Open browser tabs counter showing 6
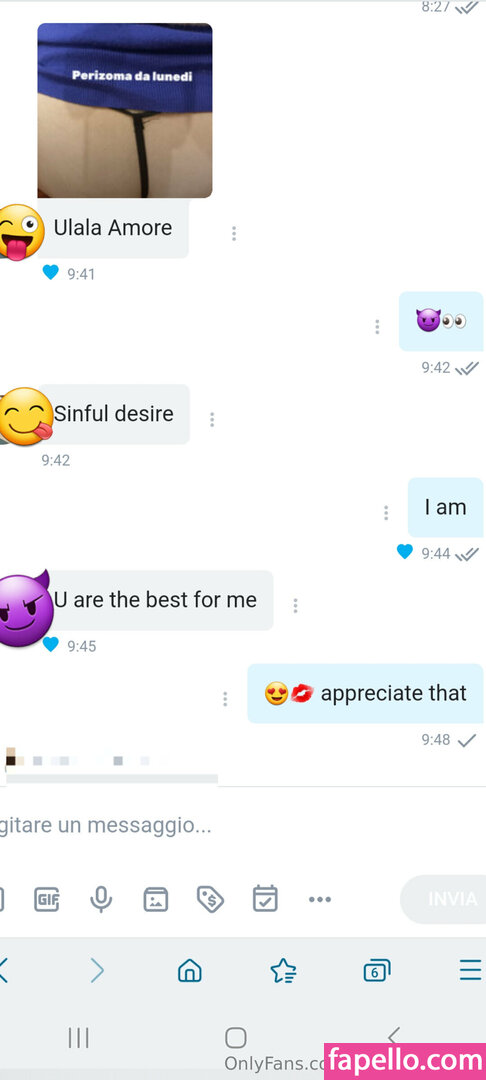Screen dimensions: 486x1080 [376, 970]
